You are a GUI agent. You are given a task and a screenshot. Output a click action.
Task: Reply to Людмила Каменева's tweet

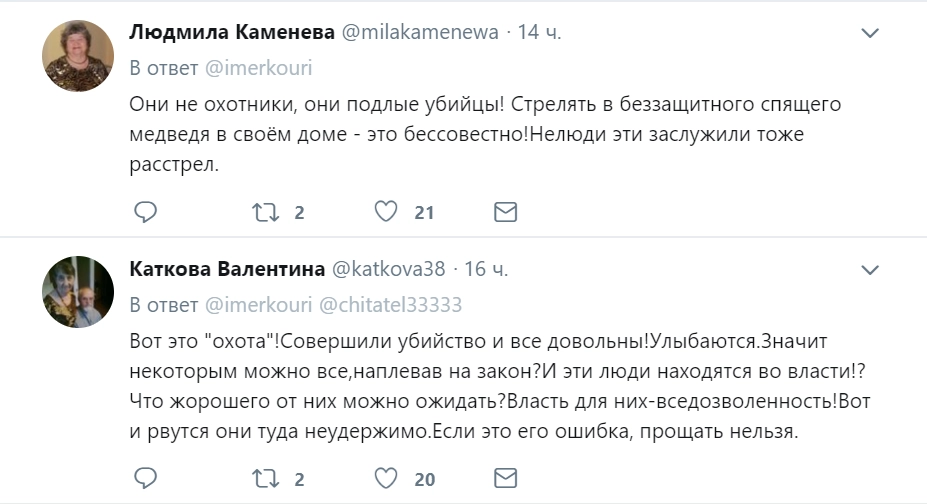tap(146, 212)
